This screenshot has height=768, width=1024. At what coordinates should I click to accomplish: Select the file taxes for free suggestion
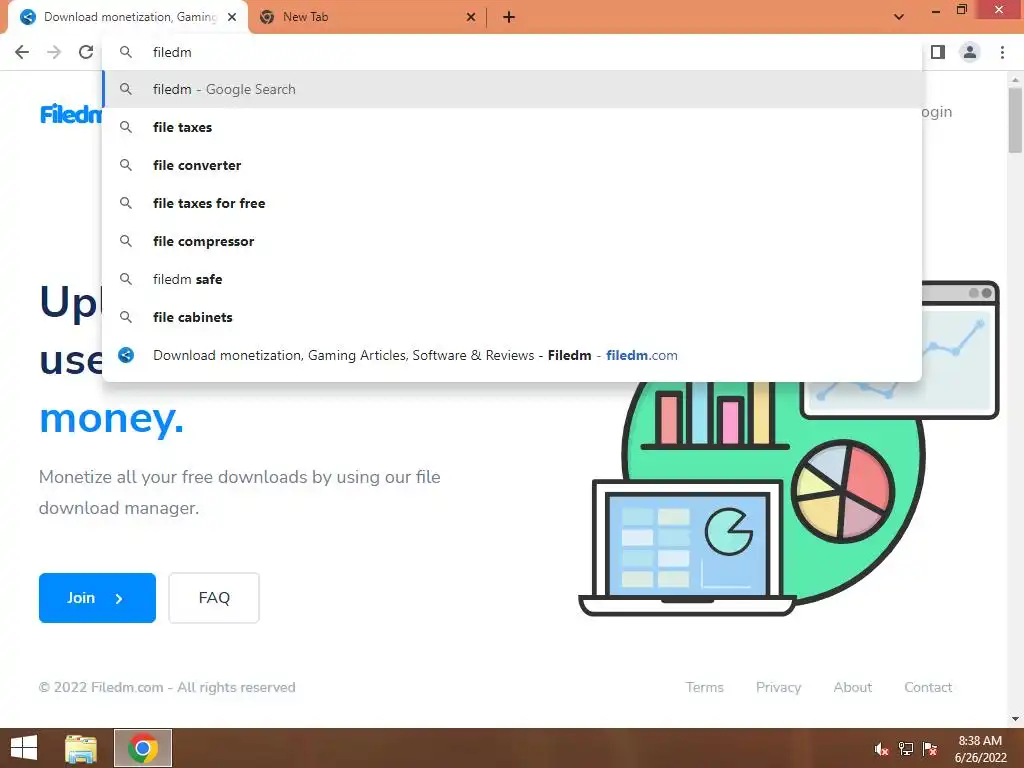(x=512, y=203)
